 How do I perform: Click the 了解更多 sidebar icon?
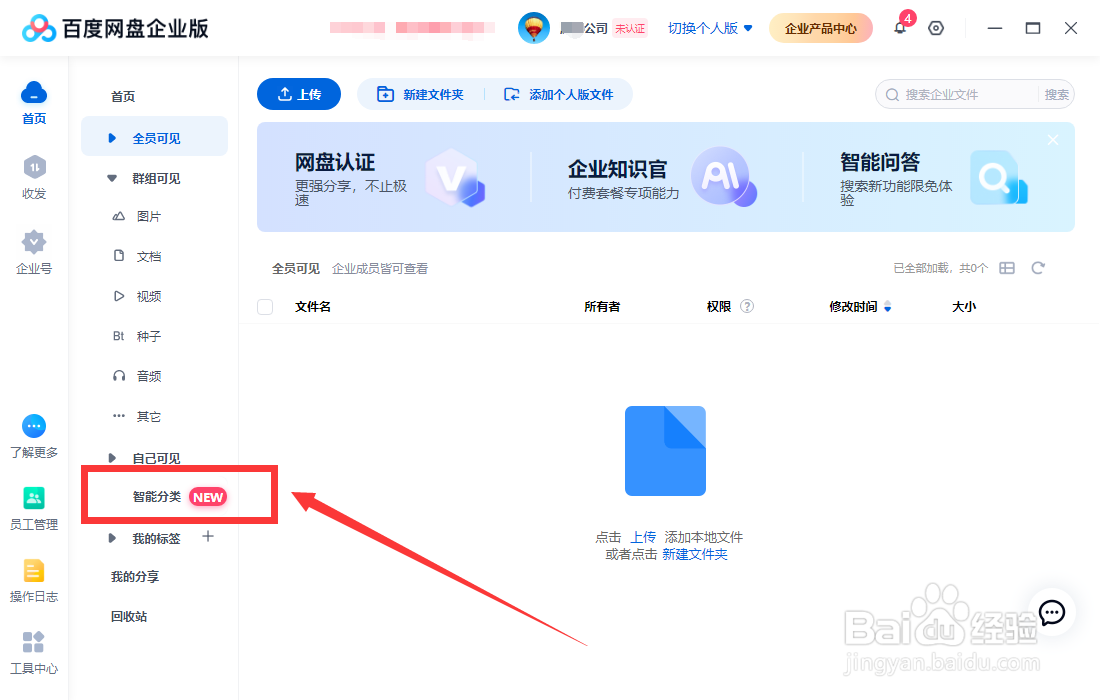tap(33, 437)
